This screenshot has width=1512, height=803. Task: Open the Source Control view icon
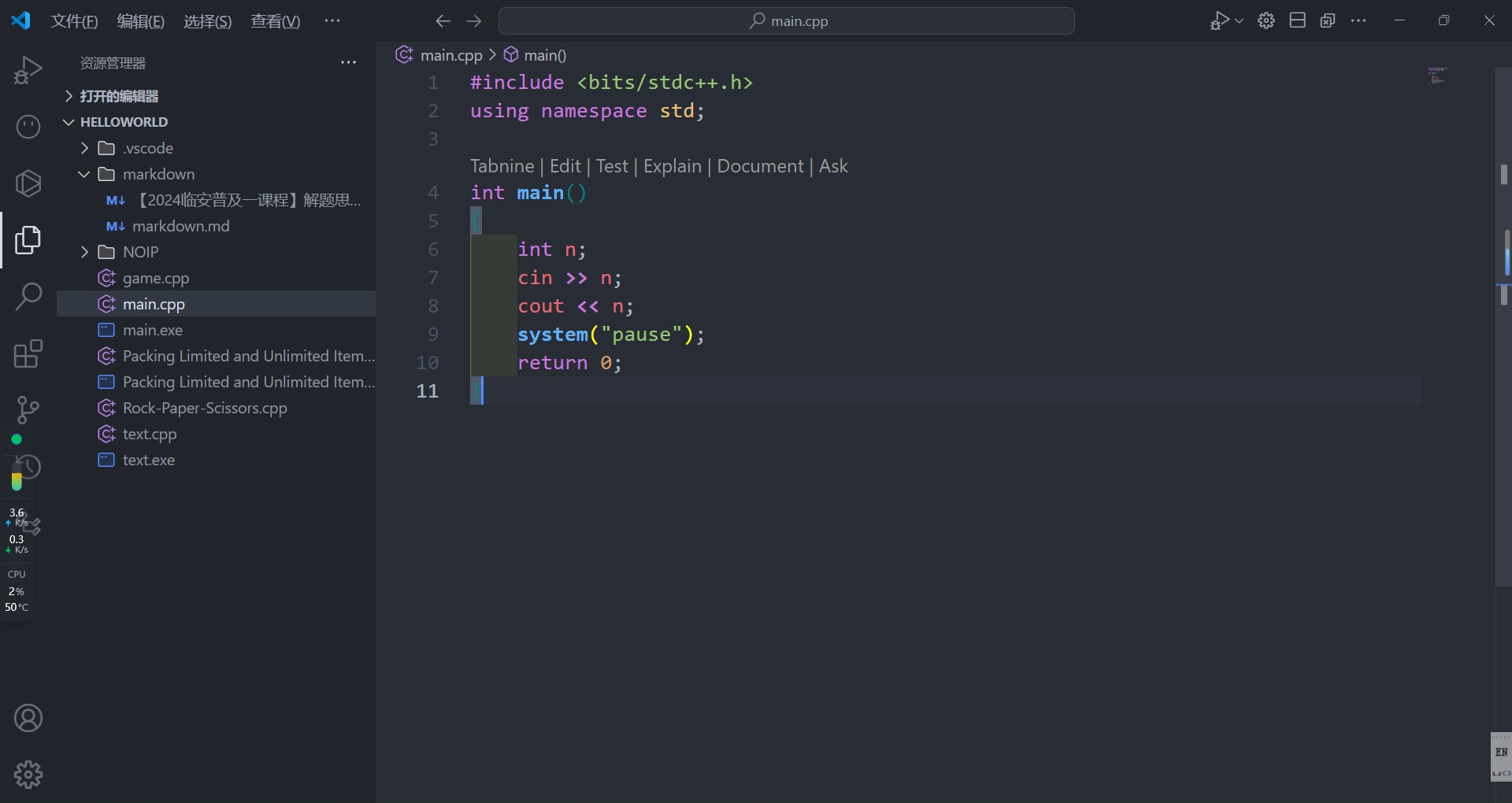28,409
